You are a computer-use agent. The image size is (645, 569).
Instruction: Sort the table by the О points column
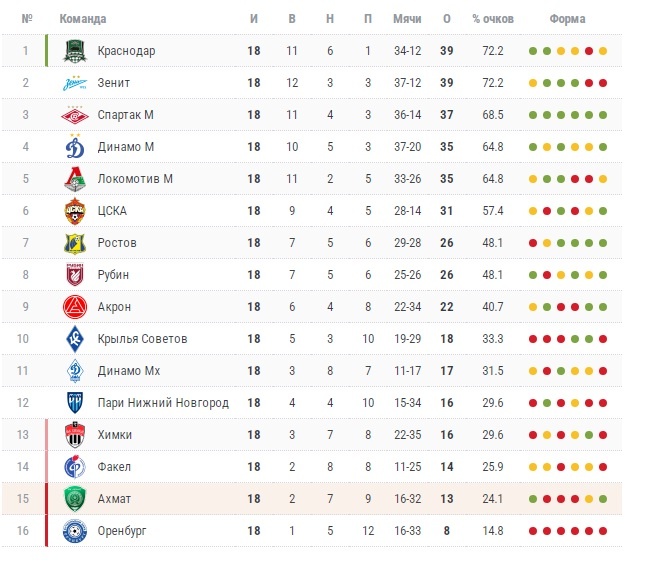point(447,19)
